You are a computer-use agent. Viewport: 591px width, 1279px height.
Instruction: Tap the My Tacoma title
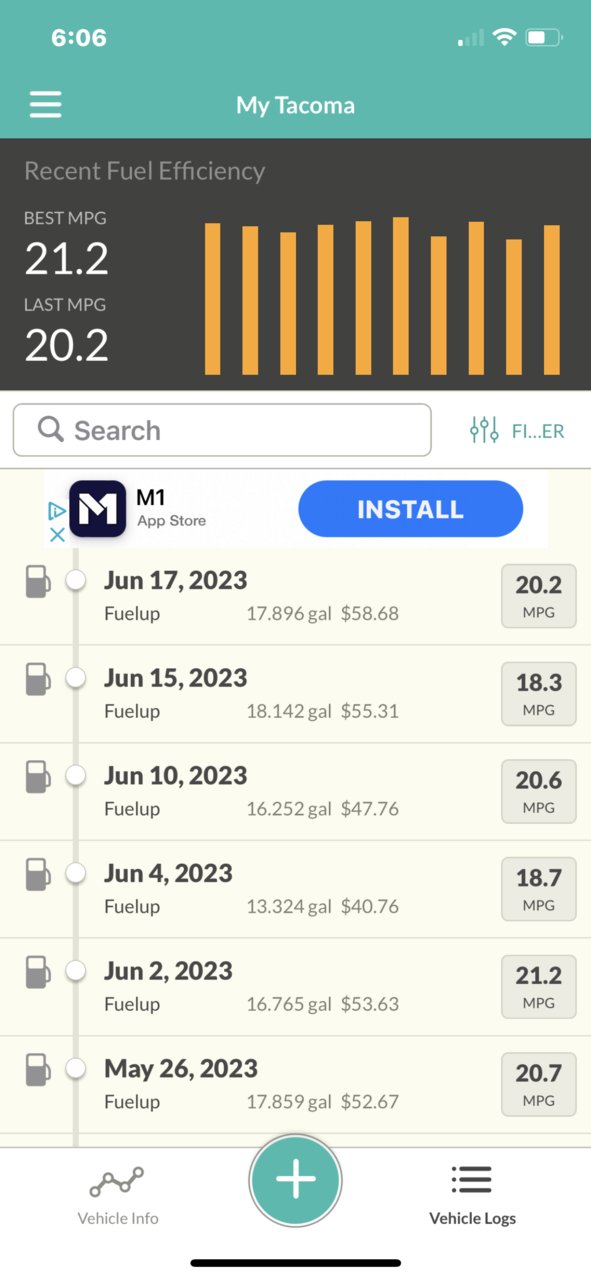[x=295, y=105]
